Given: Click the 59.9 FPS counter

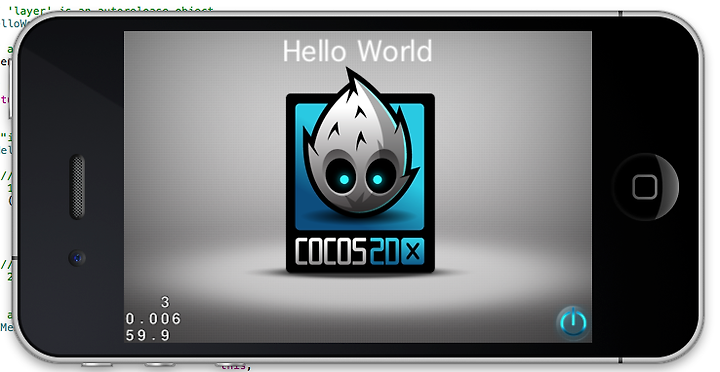Looking at the screenshot, I should pos(148,335).
